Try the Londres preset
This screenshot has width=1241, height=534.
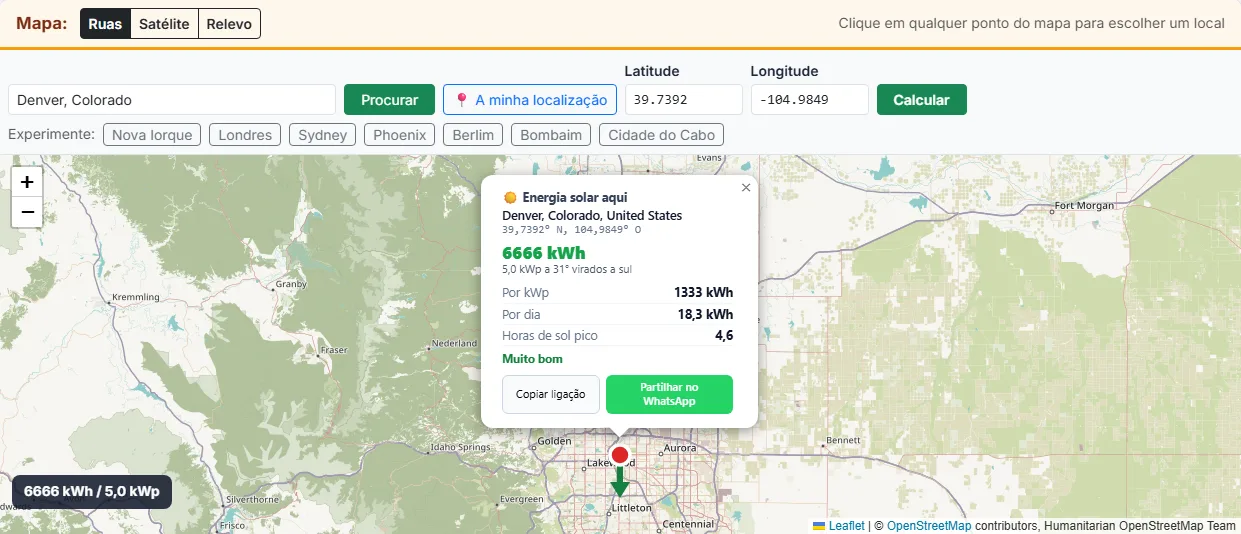point(245,135)
